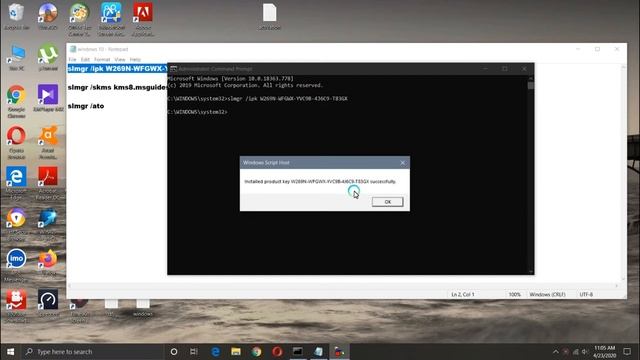Click the 'Ln 2, Col 1' status in Notepad
640x360 pixels.
[463, 294]
